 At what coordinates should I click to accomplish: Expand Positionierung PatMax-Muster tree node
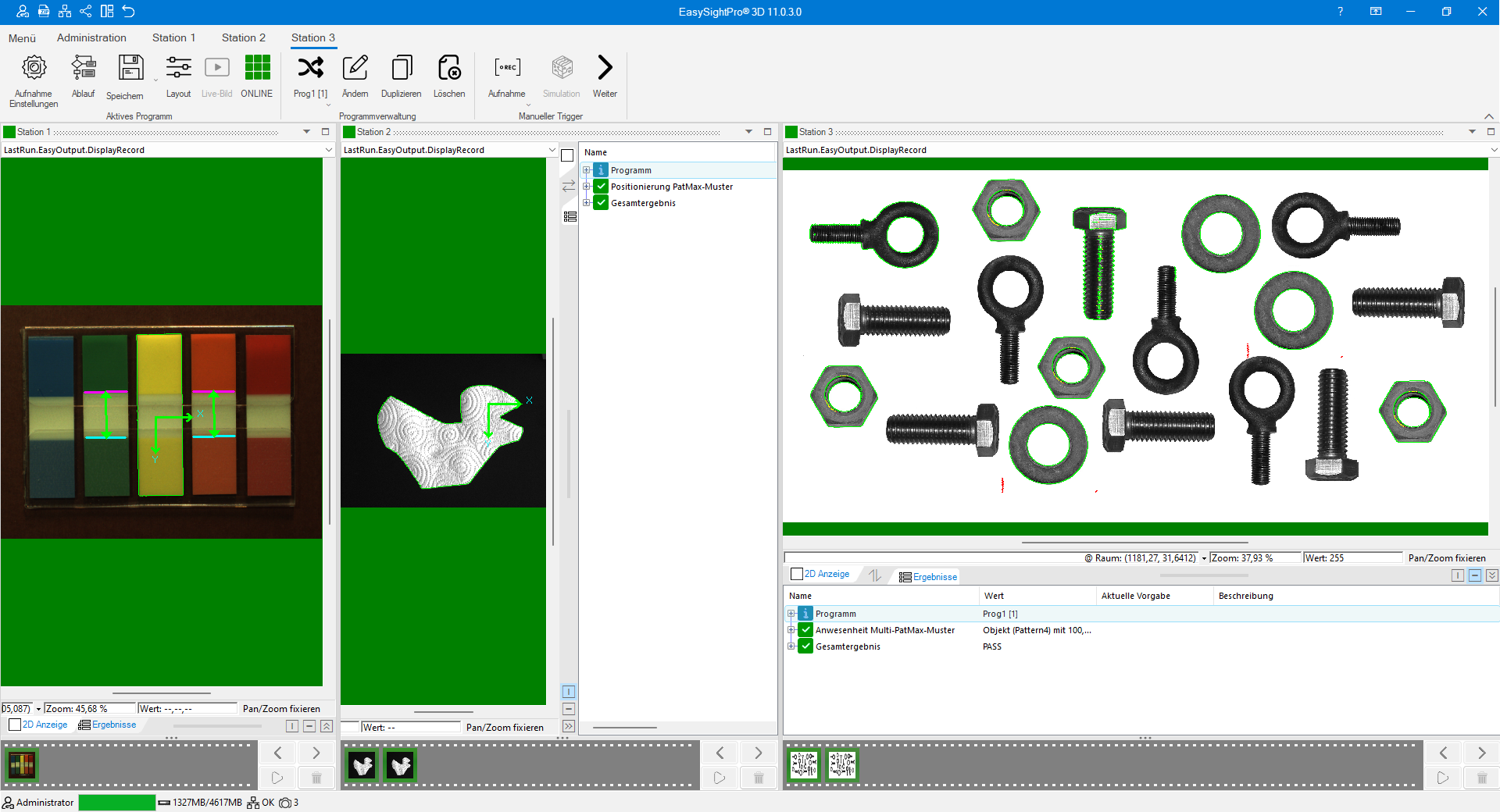click(x=587, y=187)
